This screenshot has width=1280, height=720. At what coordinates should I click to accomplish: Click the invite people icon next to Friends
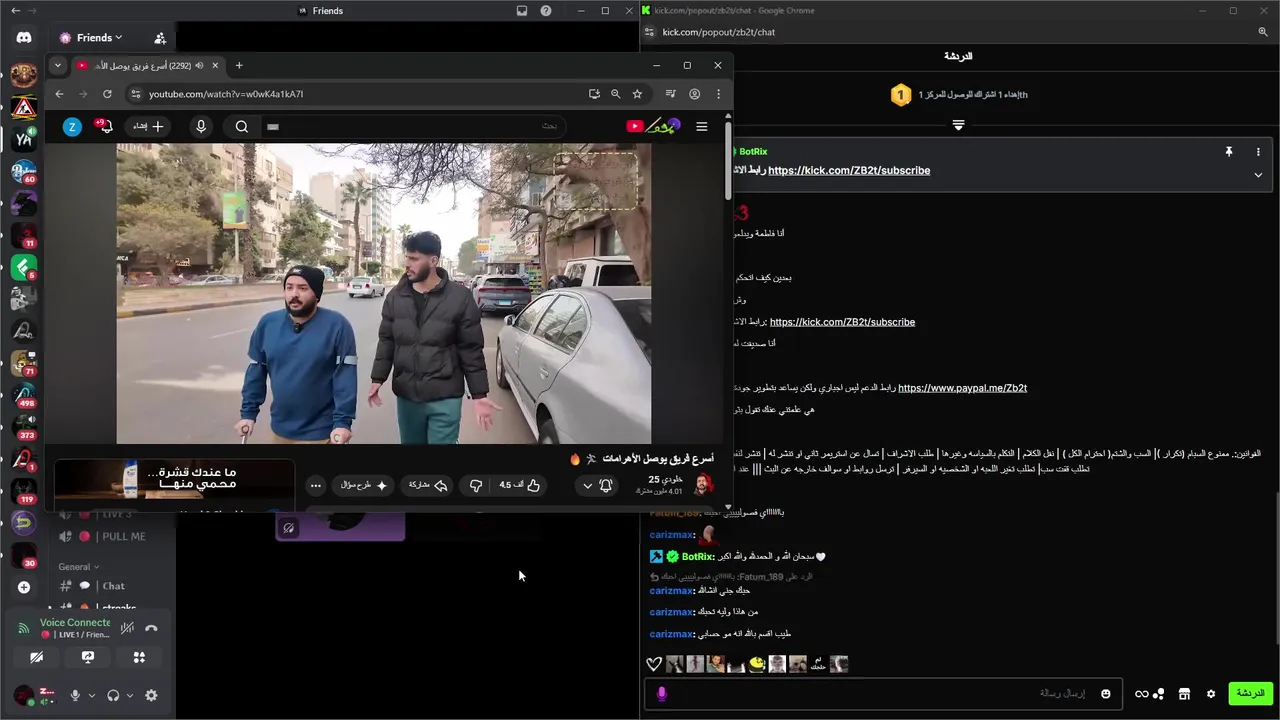(x=160, y=38)
